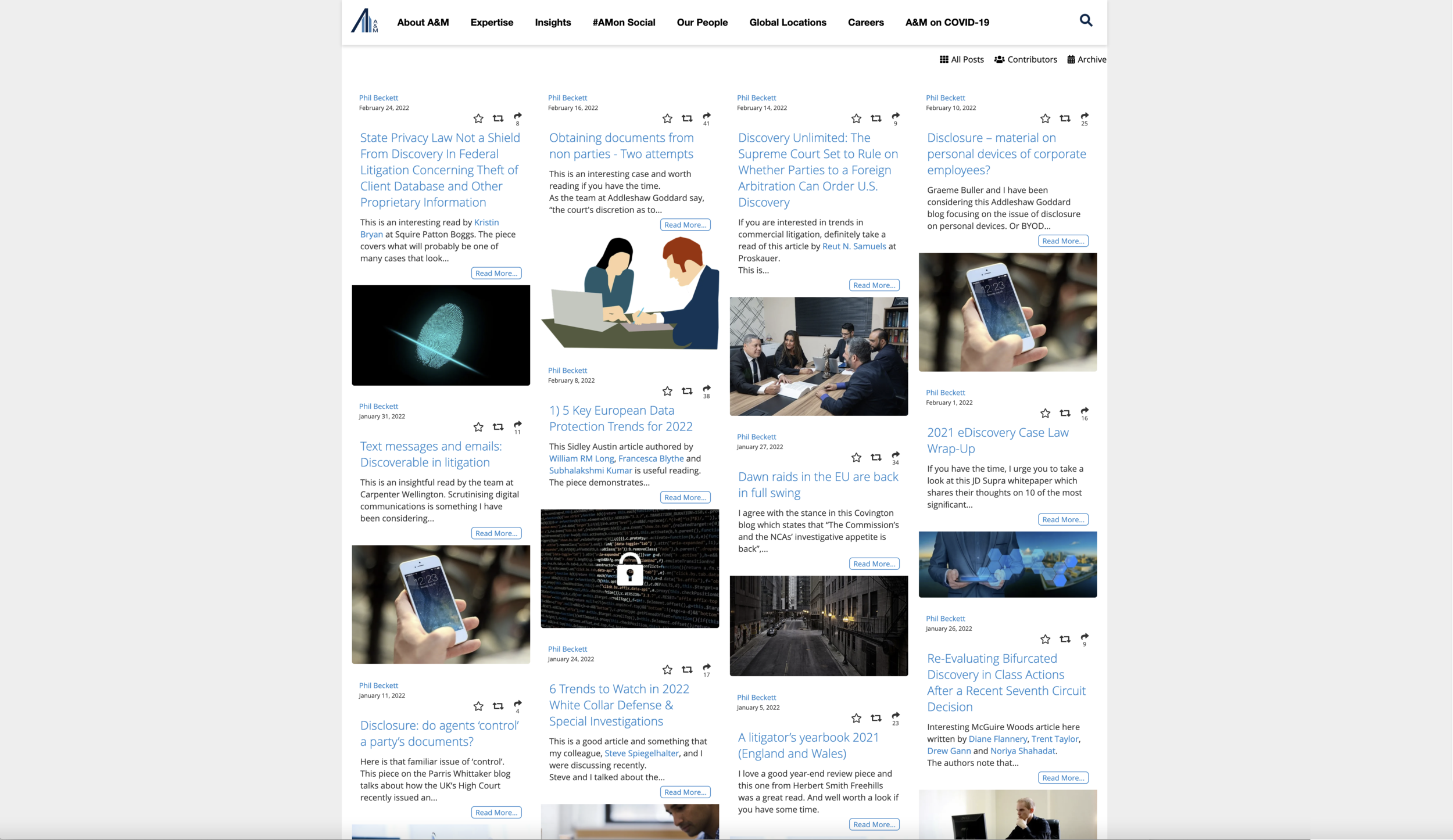This screenshot has width=1453, height=840.
Task: Share the 2021 eDiscovery Case Law post
Action: coord(1085,411)
